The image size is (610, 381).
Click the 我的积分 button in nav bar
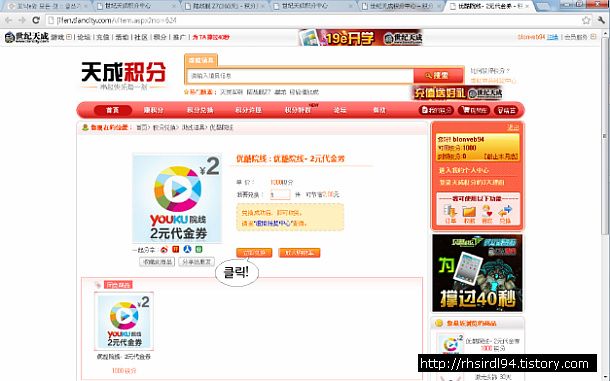click(436, 111)
